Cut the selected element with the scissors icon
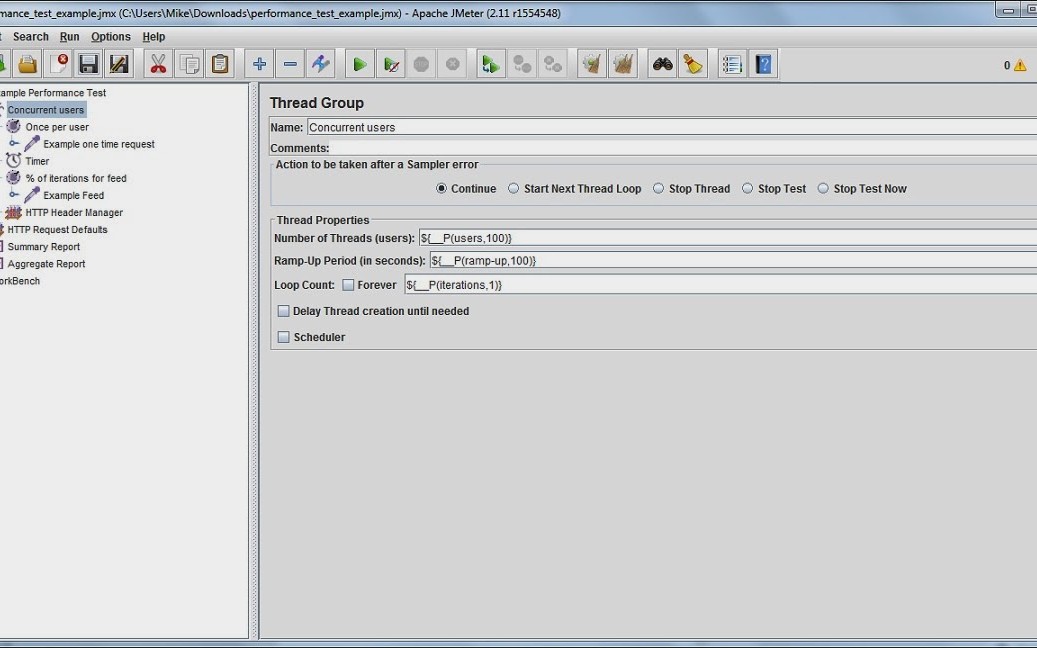Viewport: 1037px width, 648px height. (x=156, y=63)
